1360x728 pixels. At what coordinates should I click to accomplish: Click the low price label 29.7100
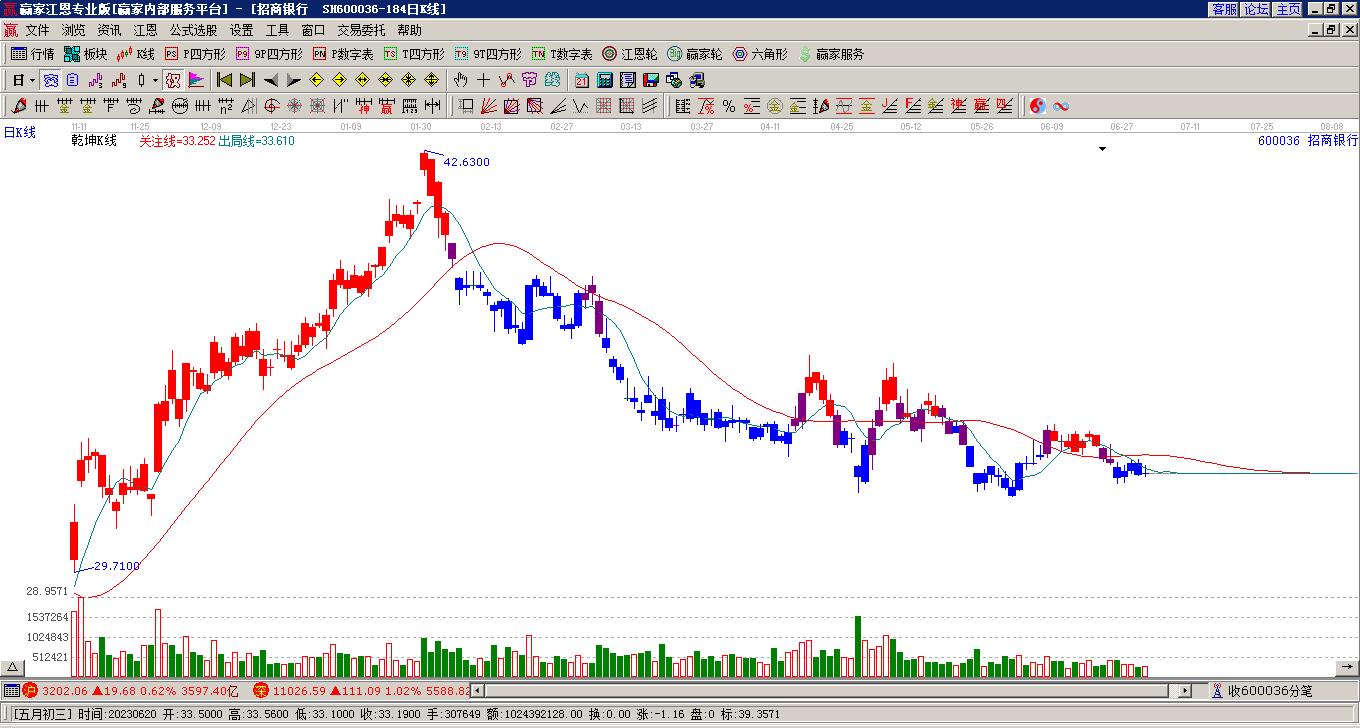click(117, 566)
